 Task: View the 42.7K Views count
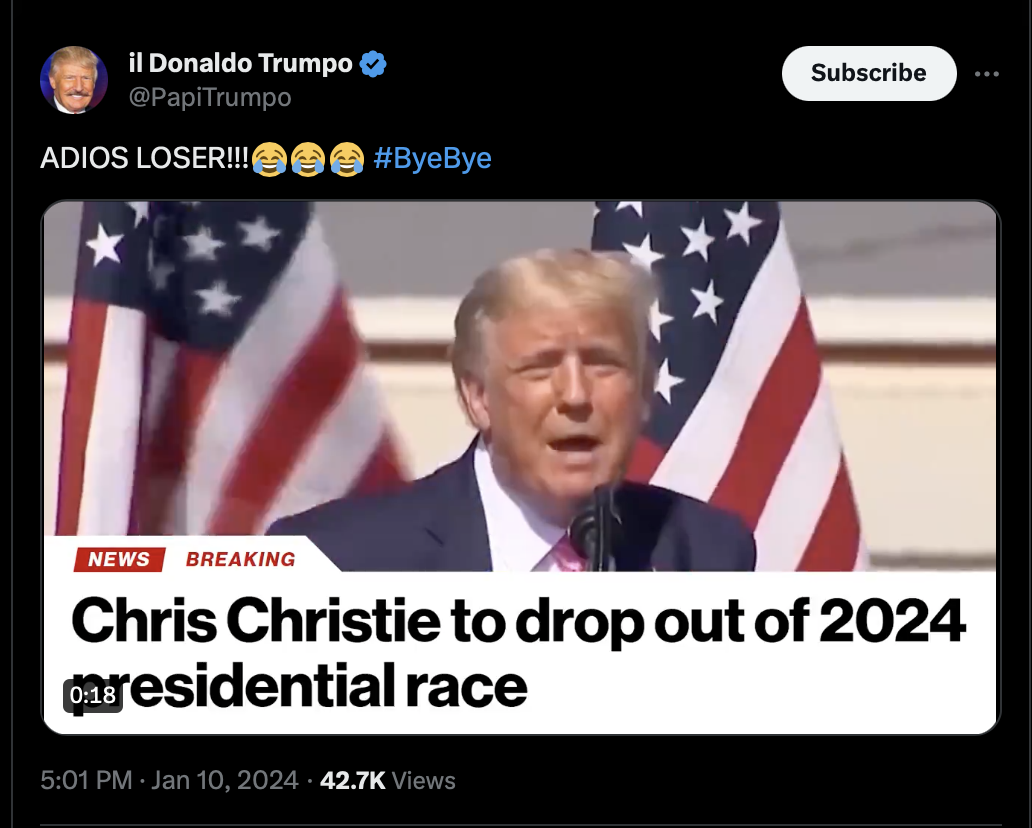[x=388, y=781]
